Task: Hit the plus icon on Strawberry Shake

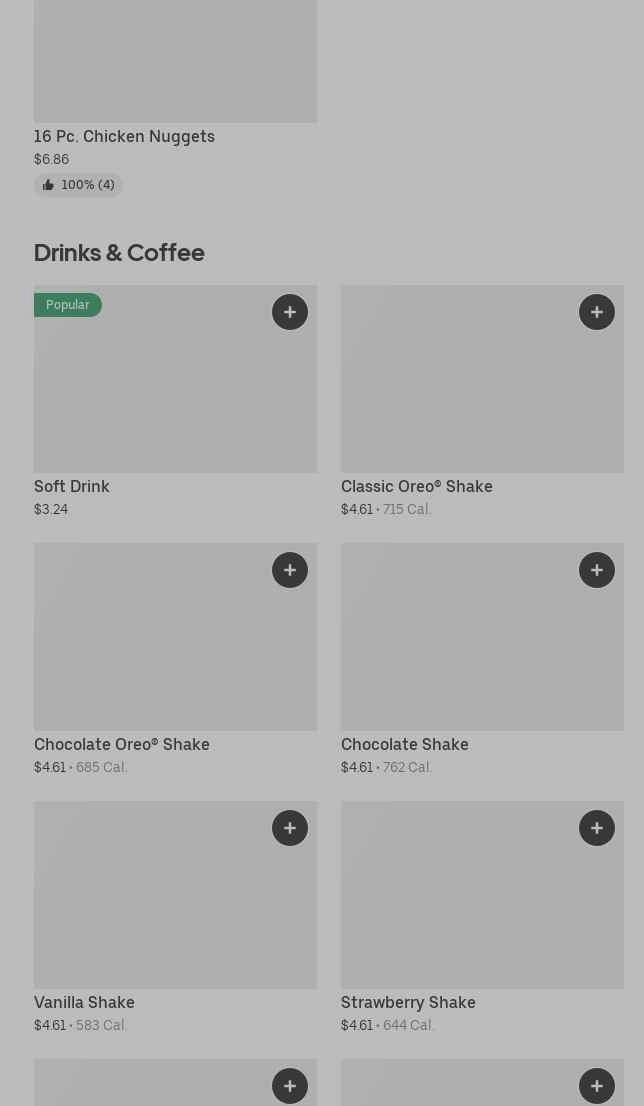Action: (597, 828)
